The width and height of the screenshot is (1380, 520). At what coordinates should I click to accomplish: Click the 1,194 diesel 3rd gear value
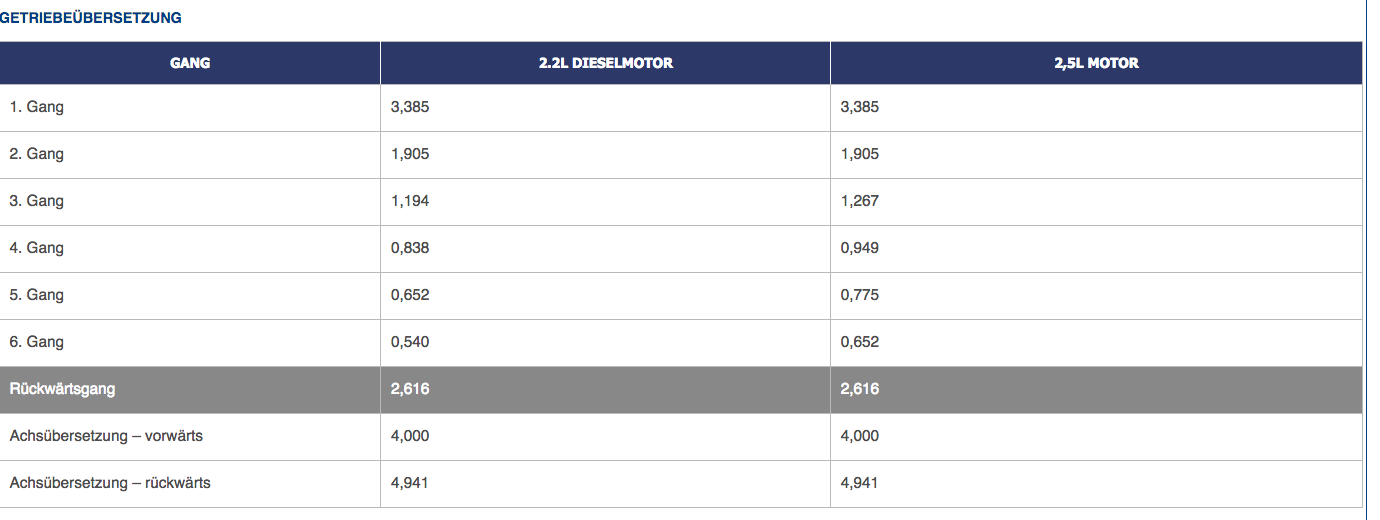[410, 201]
